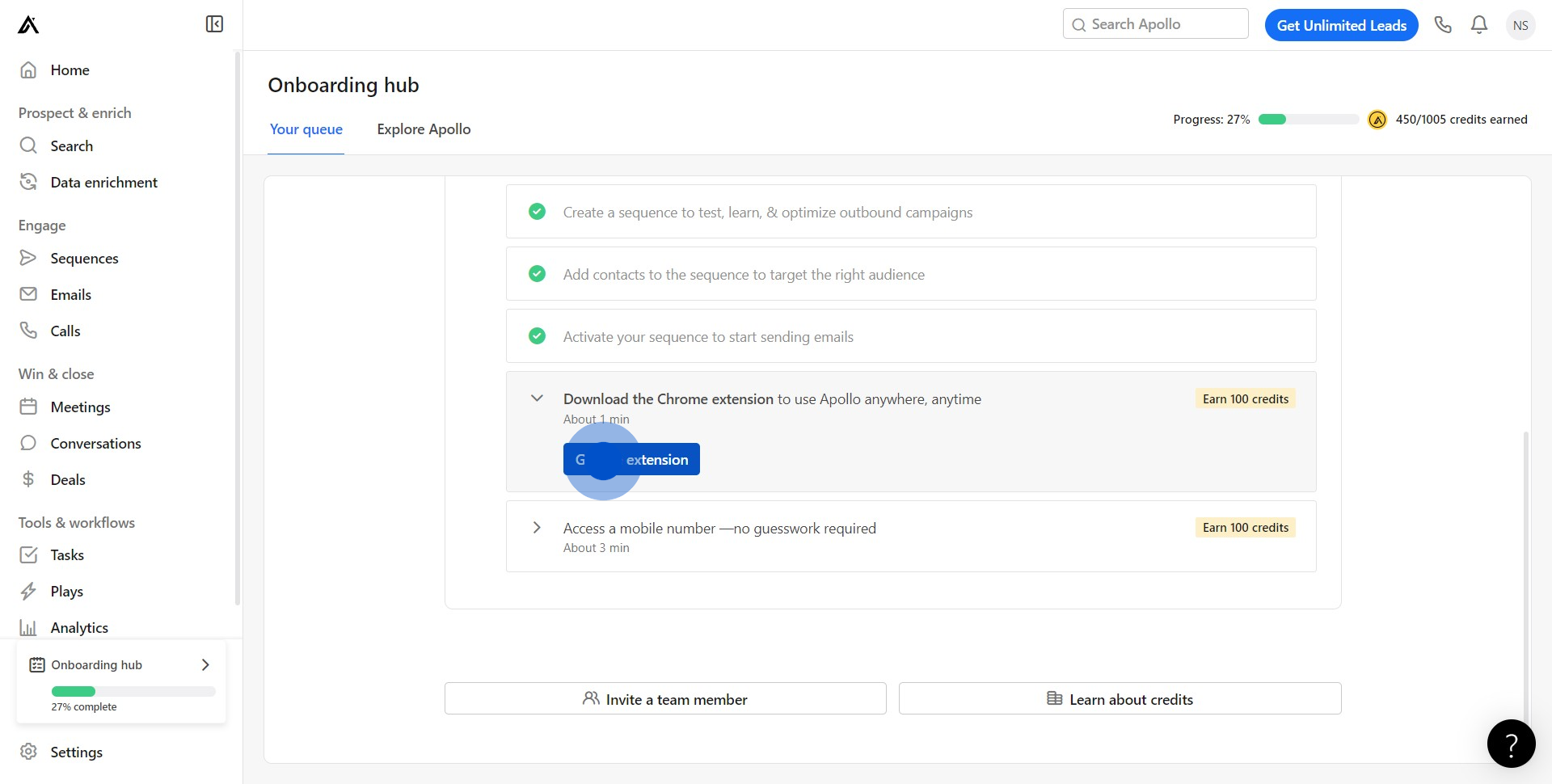Viewport: 1552px width, 784px height.
Task: Expand Access a mobile number task
Action: [x=537, y=528]
